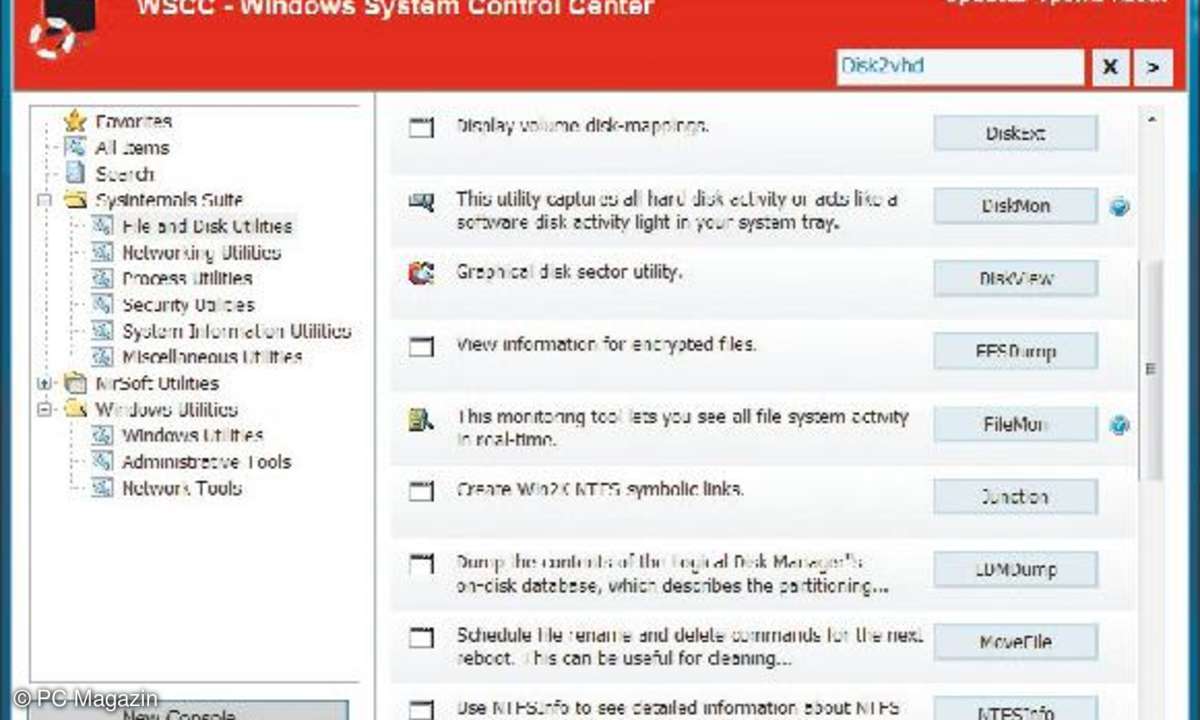Launch the DiskMon utility button
Viewport: 1200px width, 720px height.
pyautogui.click(x=1015, y=206)
